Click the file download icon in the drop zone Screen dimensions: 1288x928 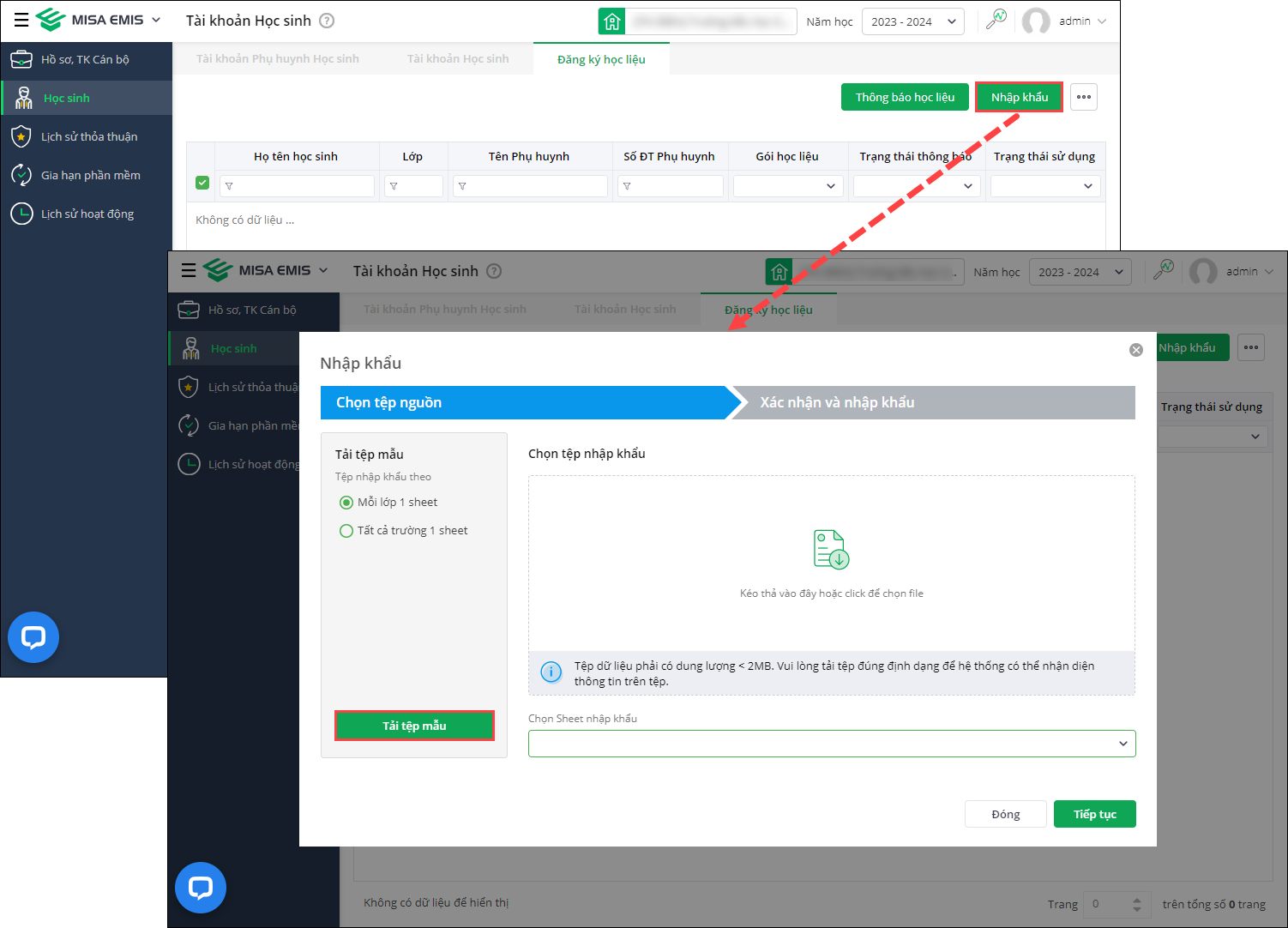831,549
